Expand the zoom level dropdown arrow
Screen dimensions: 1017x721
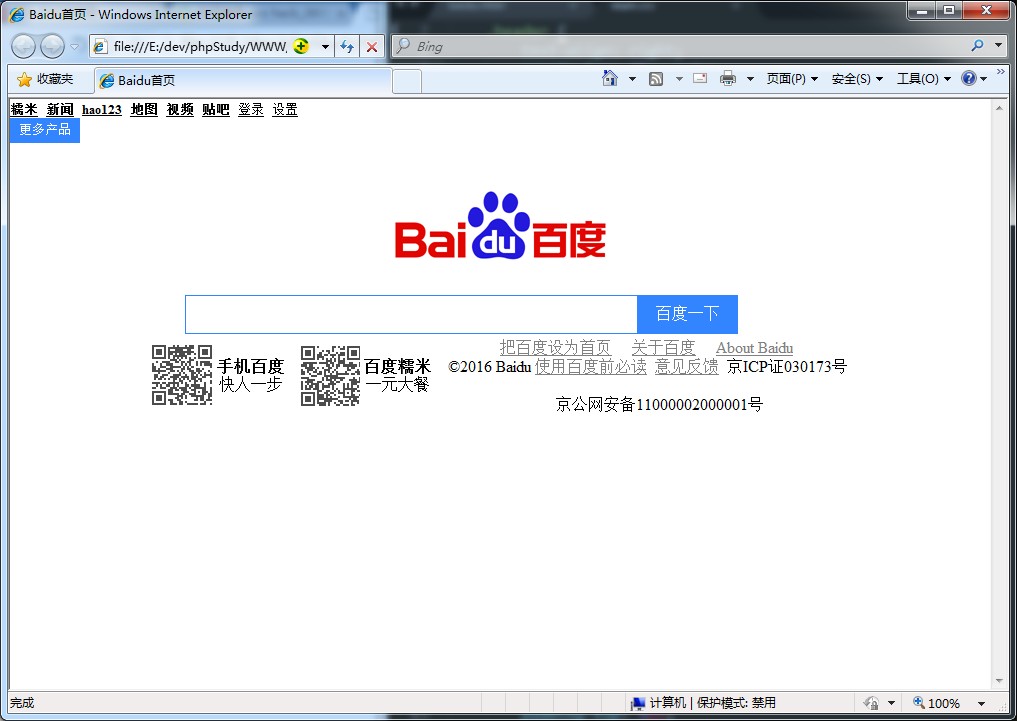981,703
